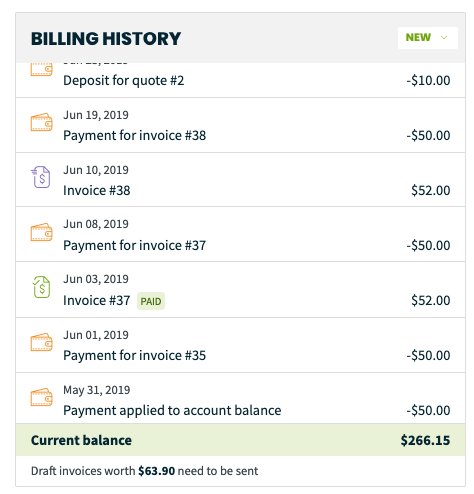
Task: Open Payment for invoice #35 entry
Action: 240,345
